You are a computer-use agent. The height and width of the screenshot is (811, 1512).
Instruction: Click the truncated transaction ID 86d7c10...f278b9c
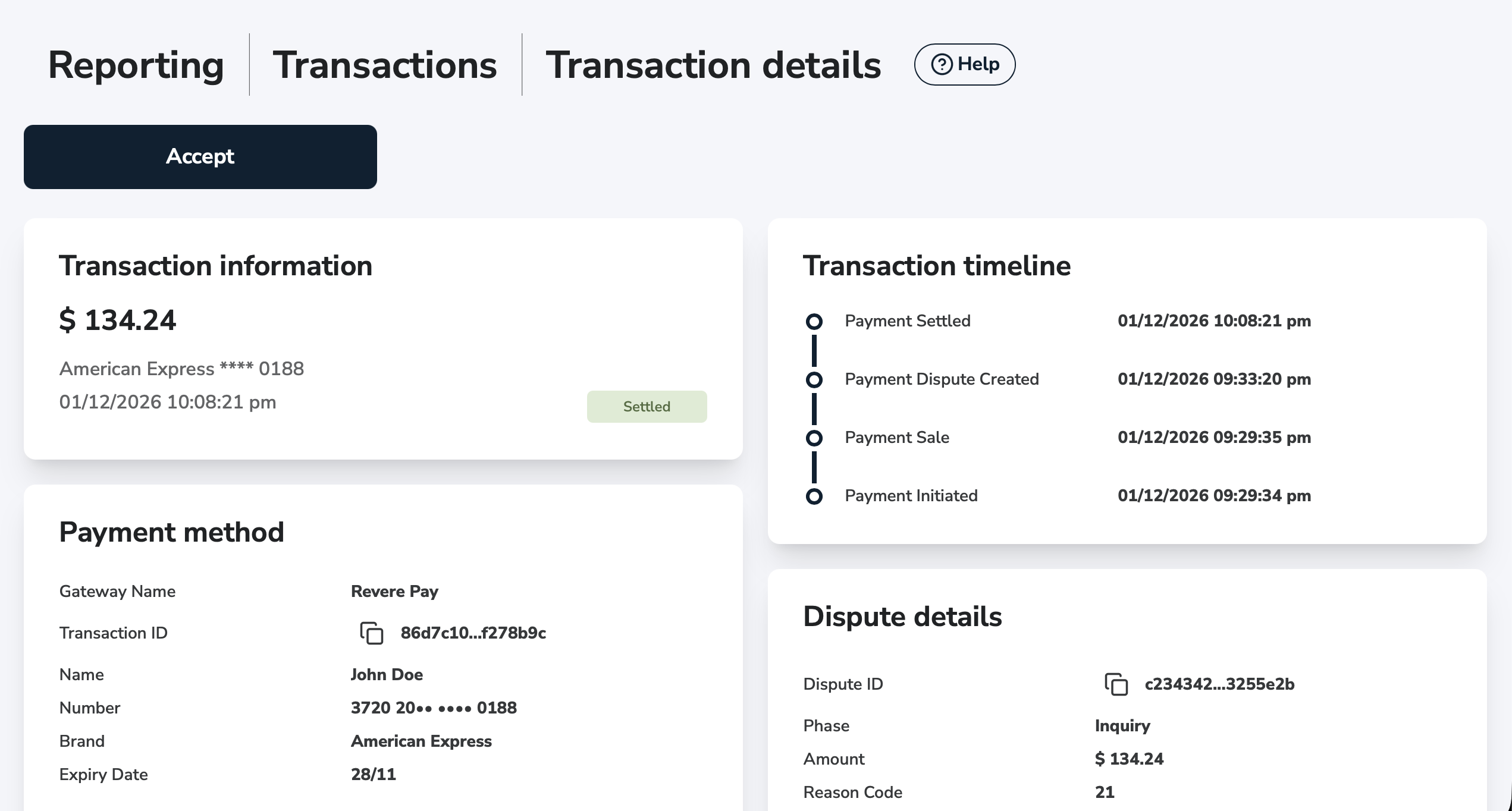[x=473, y=633]
